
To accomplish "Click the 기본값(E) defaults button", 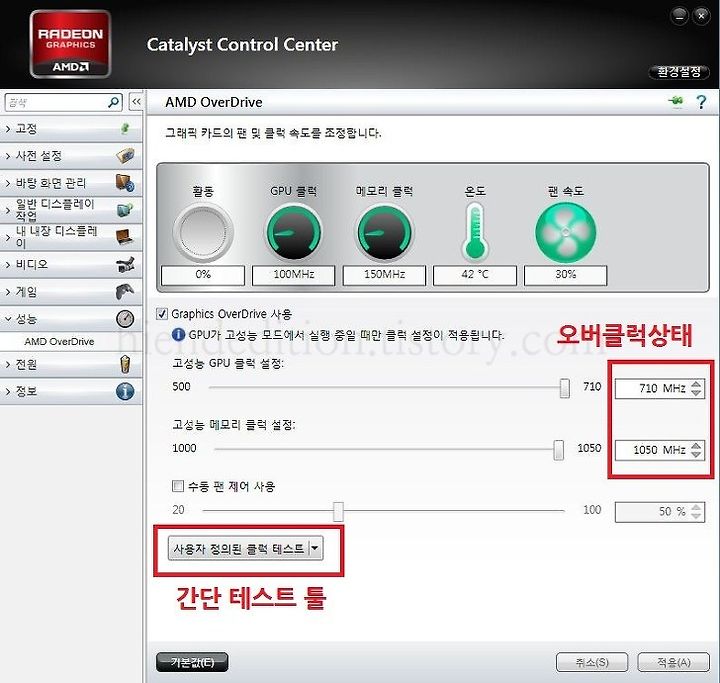I will 192,662.
